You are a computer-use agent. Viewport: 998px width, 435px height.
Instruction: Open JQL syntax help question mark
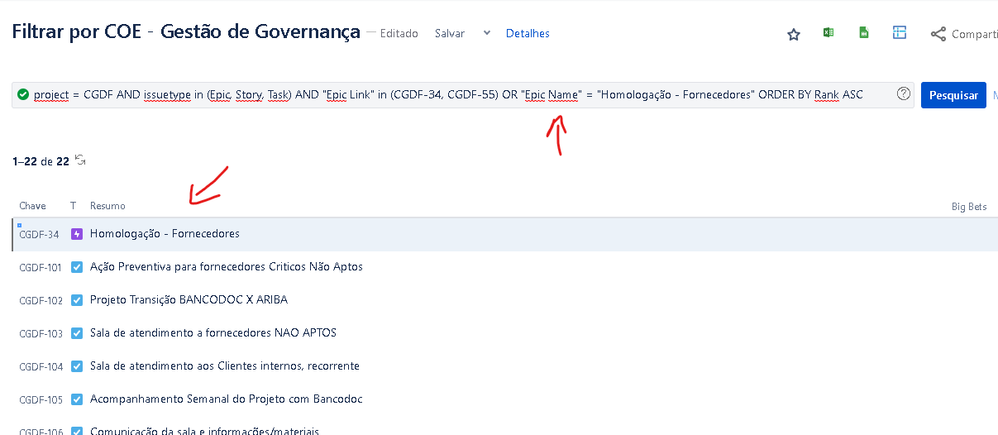tap(903, 94)
